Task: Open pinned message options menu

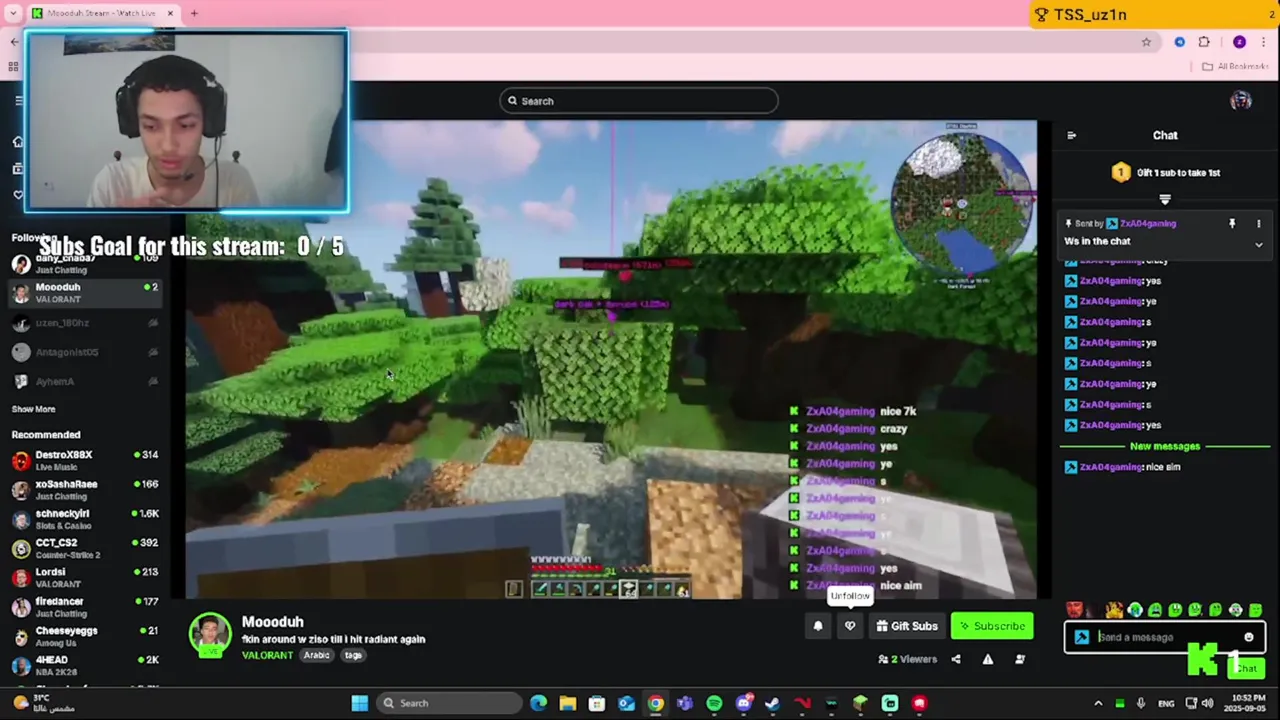Action: coord(1259,224)
